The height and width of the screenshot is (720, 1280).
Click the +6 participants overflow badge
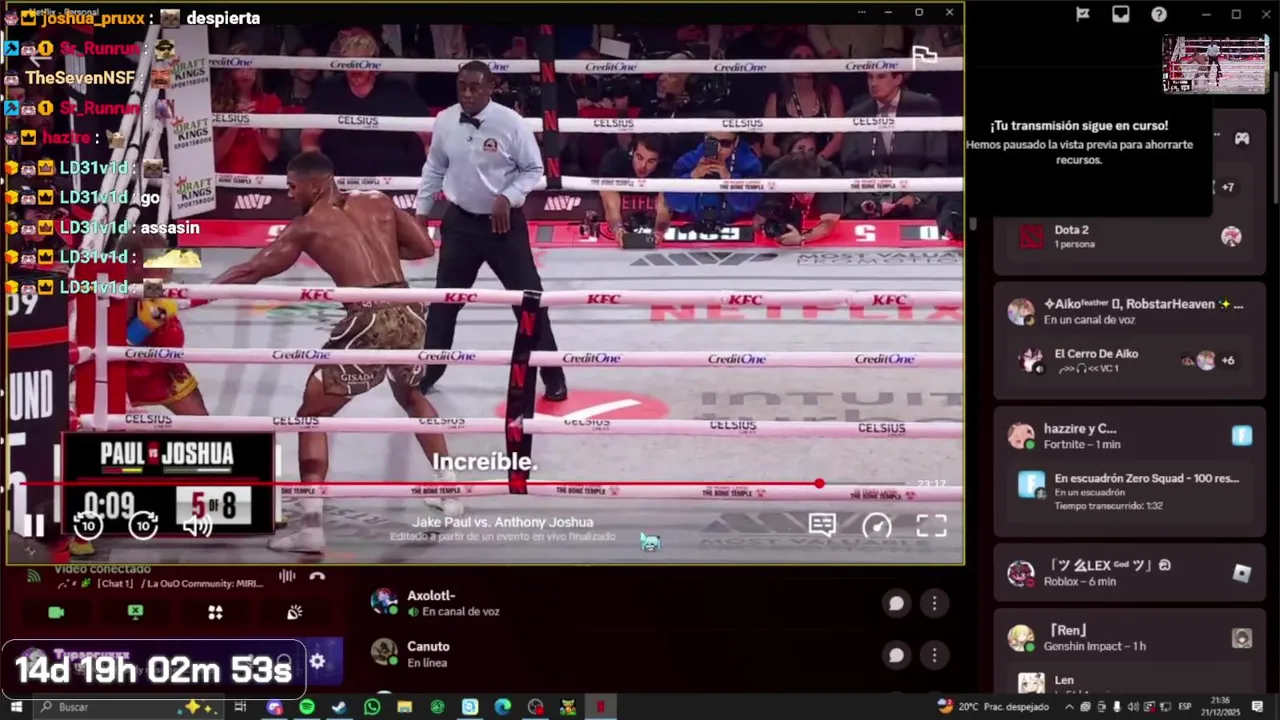click(1228, 360)
